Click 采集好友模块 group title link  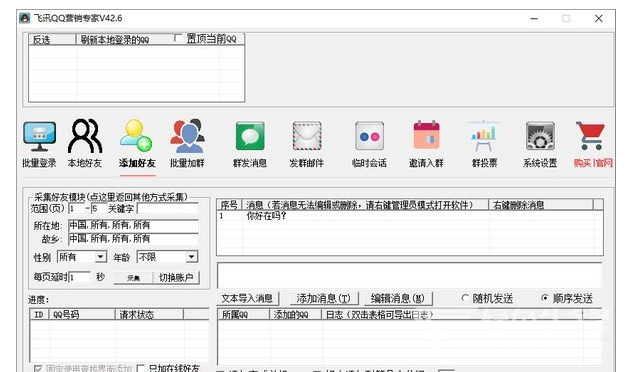click(x=111, y=197)
